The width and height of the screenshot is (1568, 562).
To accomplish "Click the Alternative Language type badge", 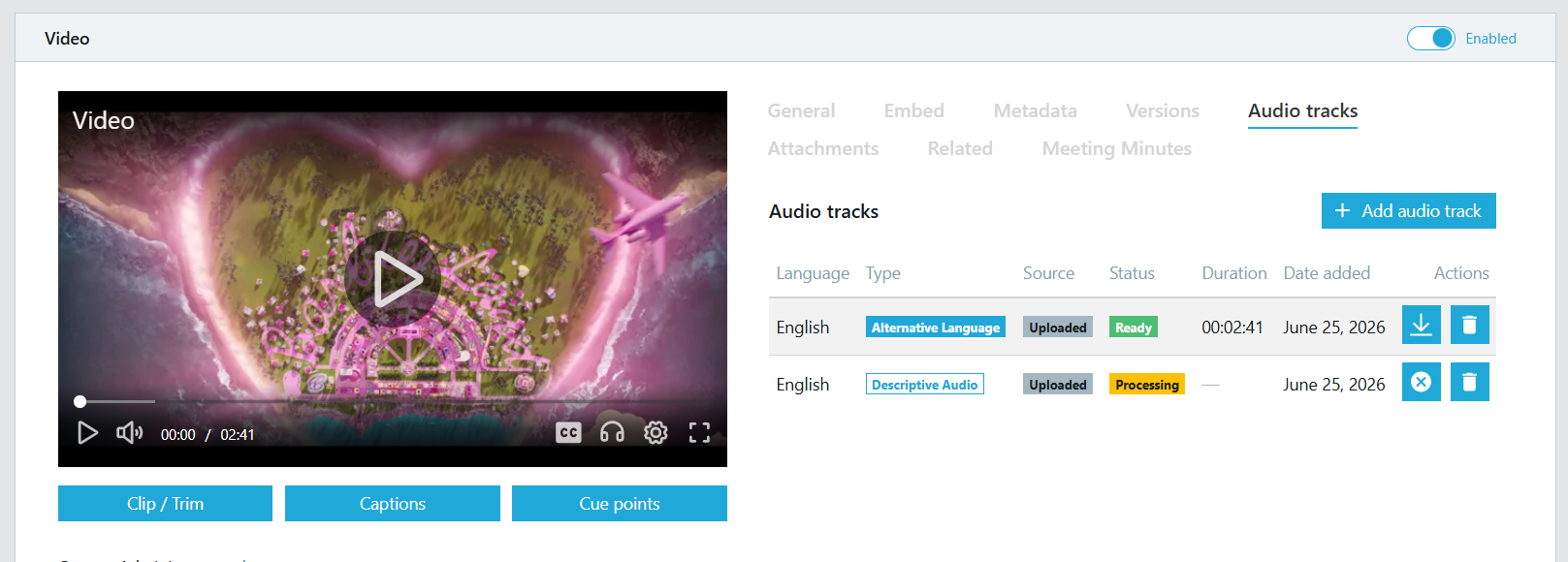I will tap(936, 328).
